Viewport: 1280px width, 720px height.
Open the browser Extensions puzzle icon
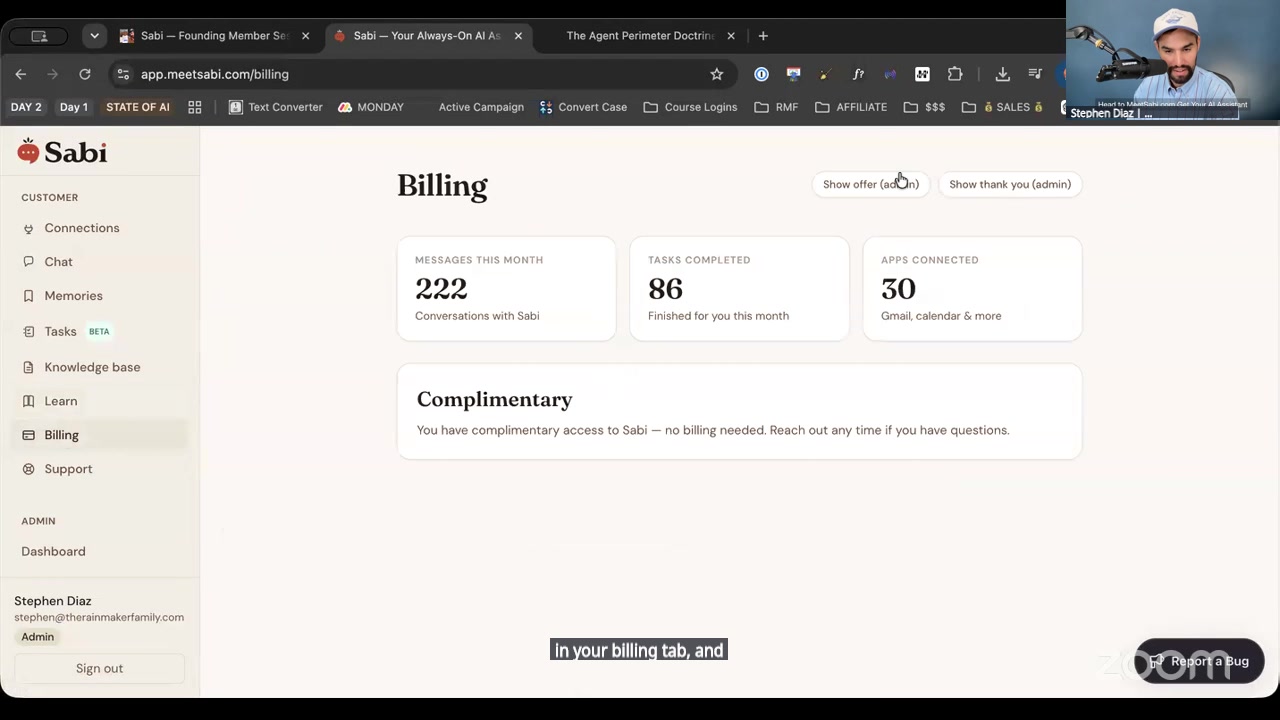(x=955, y=74)
